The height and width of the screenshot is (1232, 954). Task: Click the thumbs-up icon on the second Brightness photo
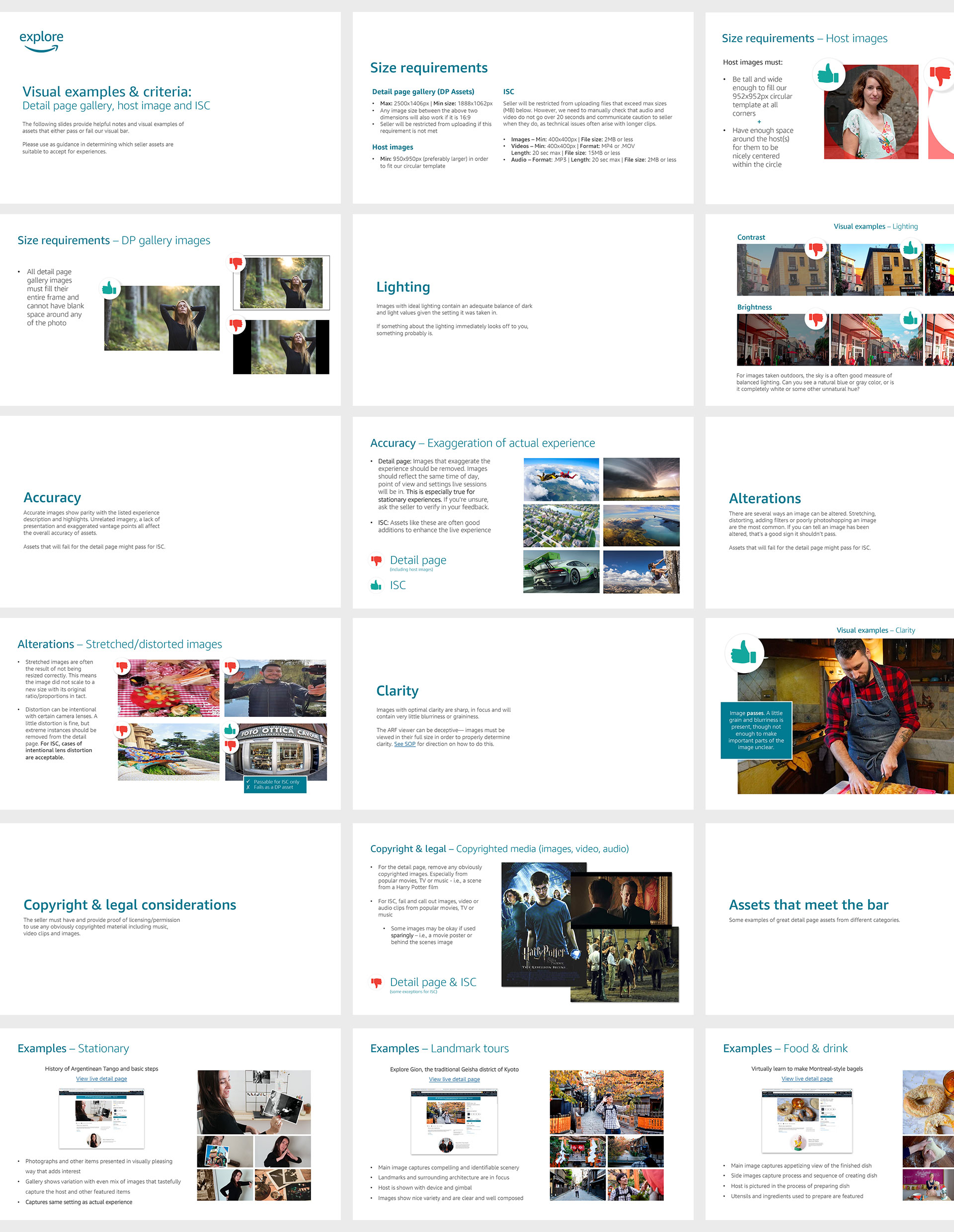pyautogui.click(x=910, y=319)
